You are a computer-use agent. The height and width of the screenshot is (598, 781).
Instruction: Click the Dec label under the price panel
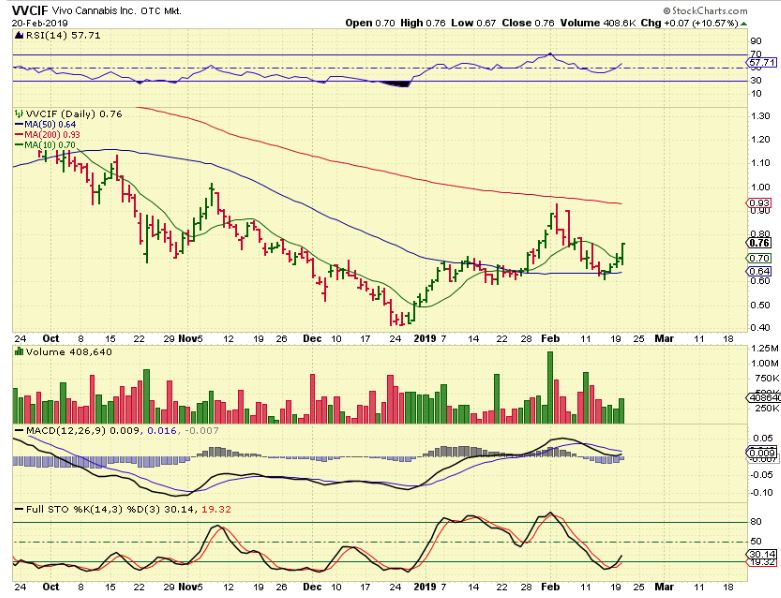[312, 339]
